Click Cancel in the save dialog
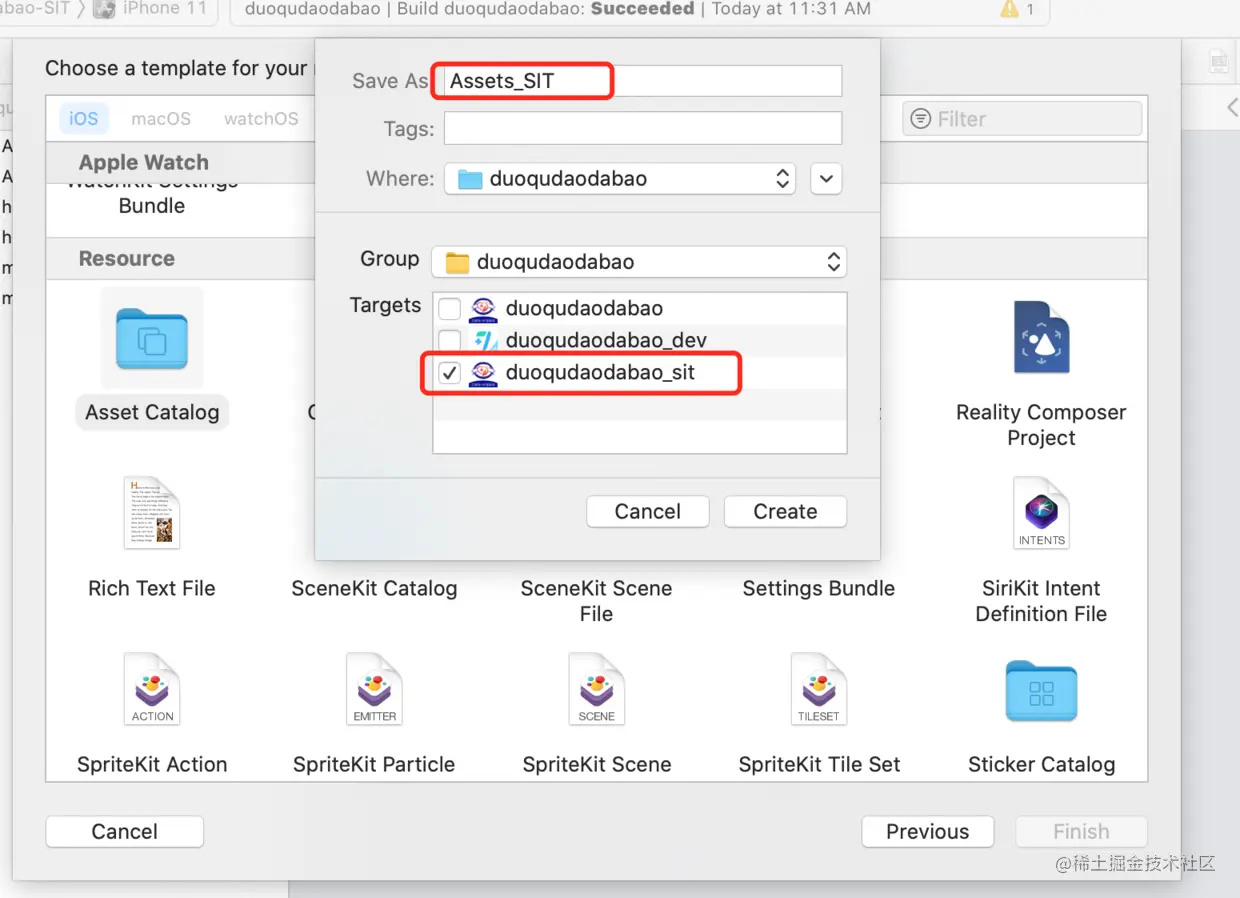 (x=648, y=511)
